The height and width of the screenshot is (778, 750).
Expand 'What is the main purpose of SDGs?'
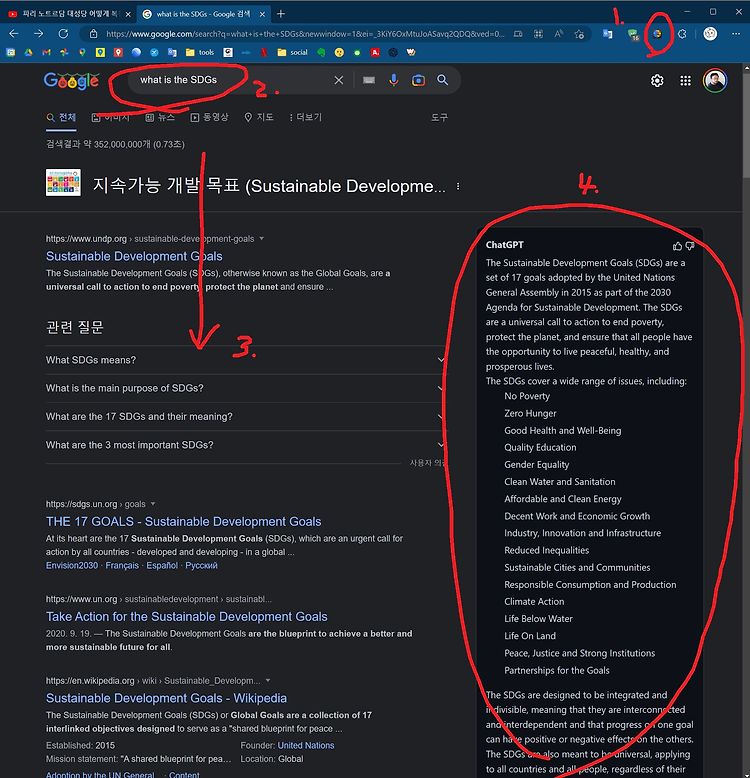245,388
